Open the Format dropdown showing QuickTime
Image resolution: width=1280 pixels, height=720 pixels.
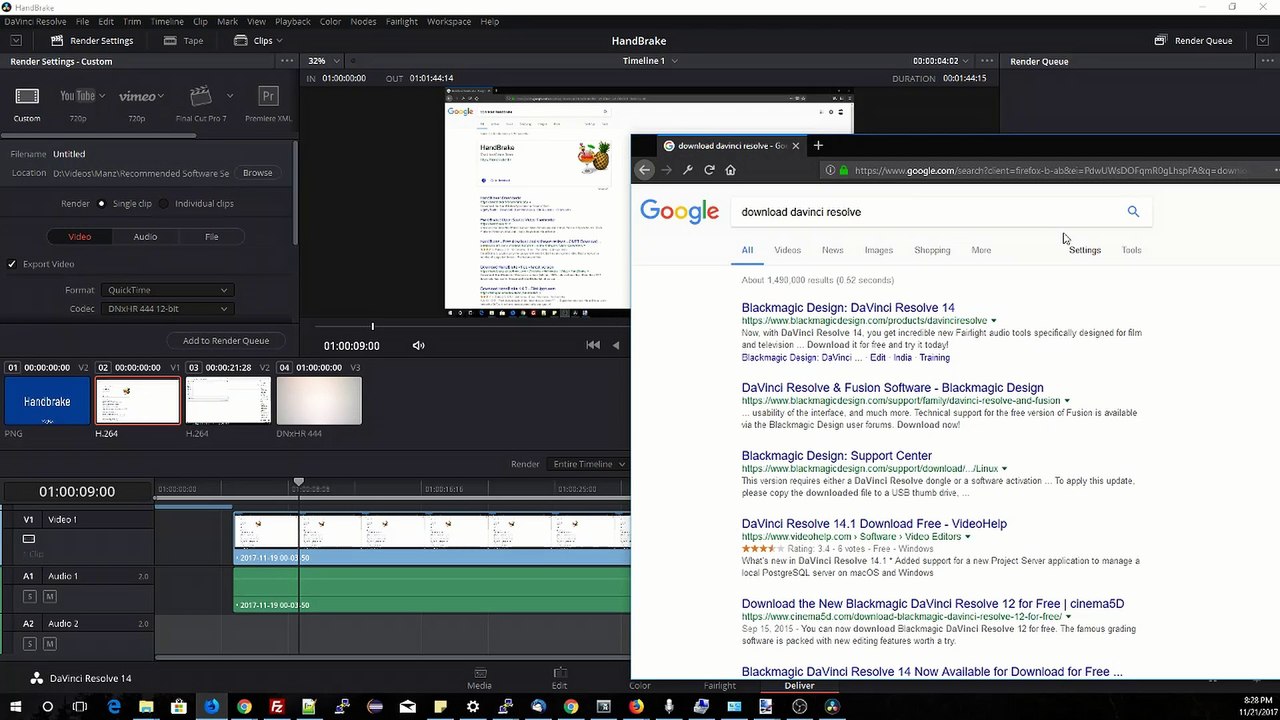coord(167,290)
